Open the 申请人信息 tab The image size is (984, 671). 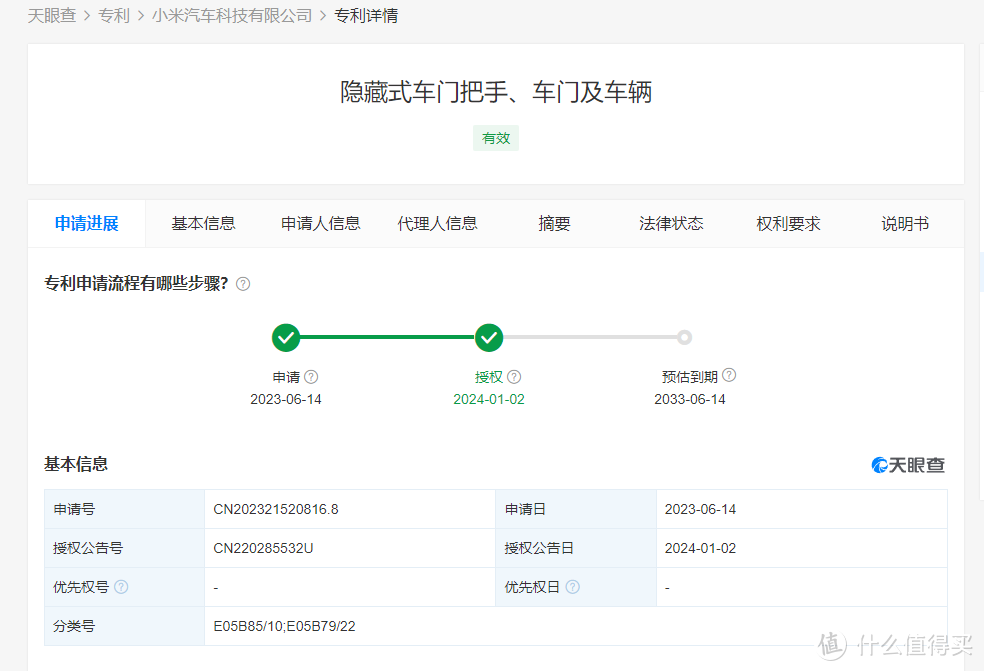coord(321,223)
